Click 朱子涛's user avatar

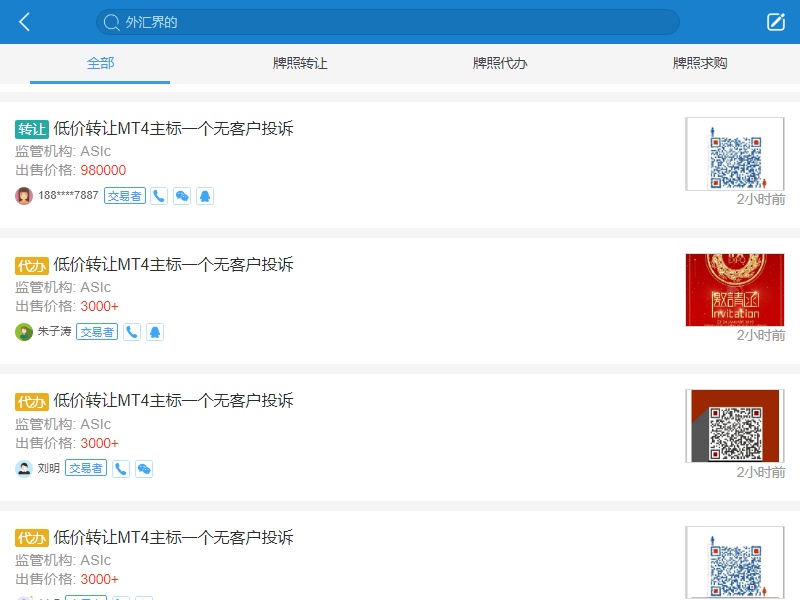click(x=24, y=332)
